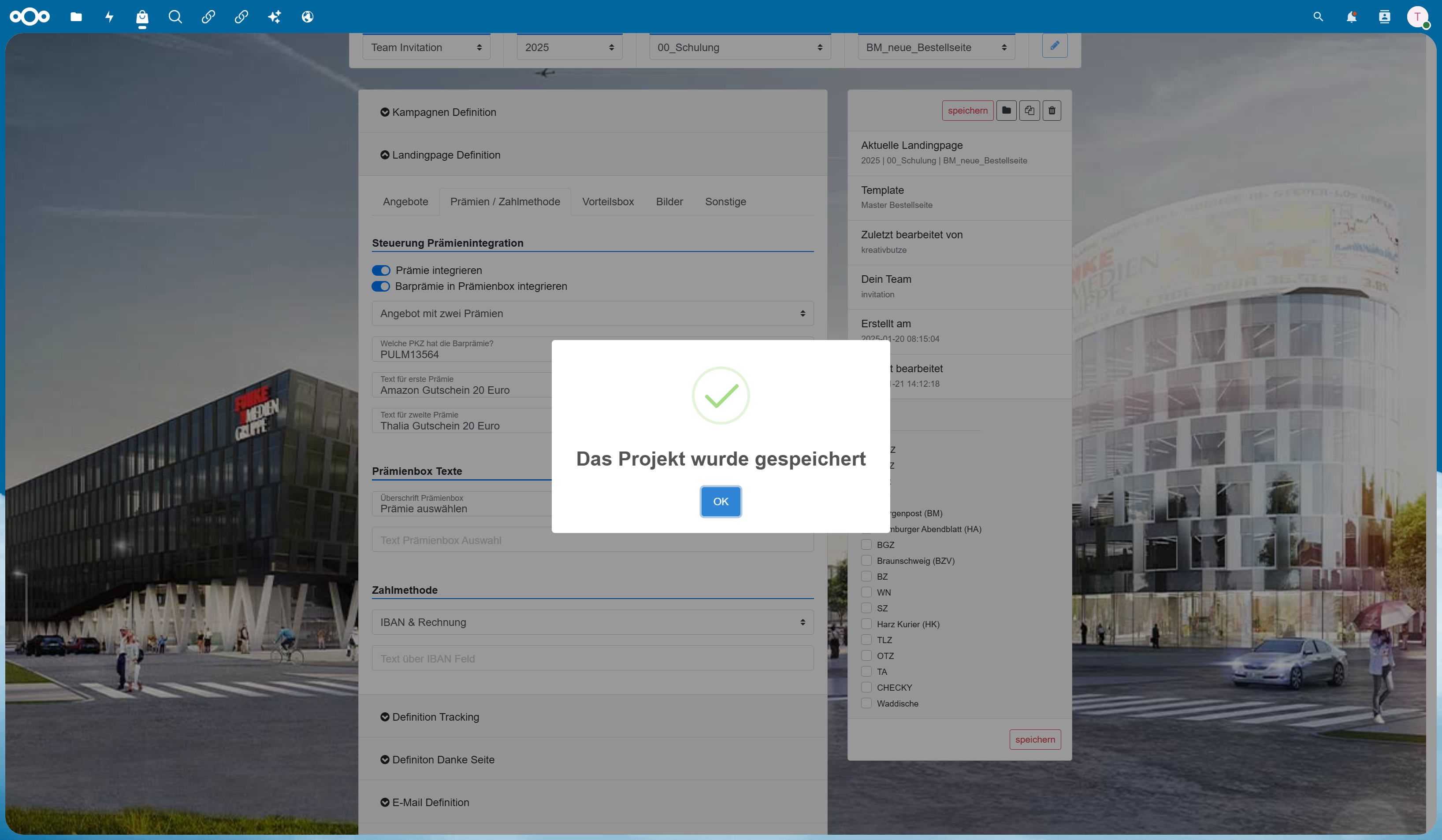
Task: Open the user avatar menu
Action: tap(1417, 17)
